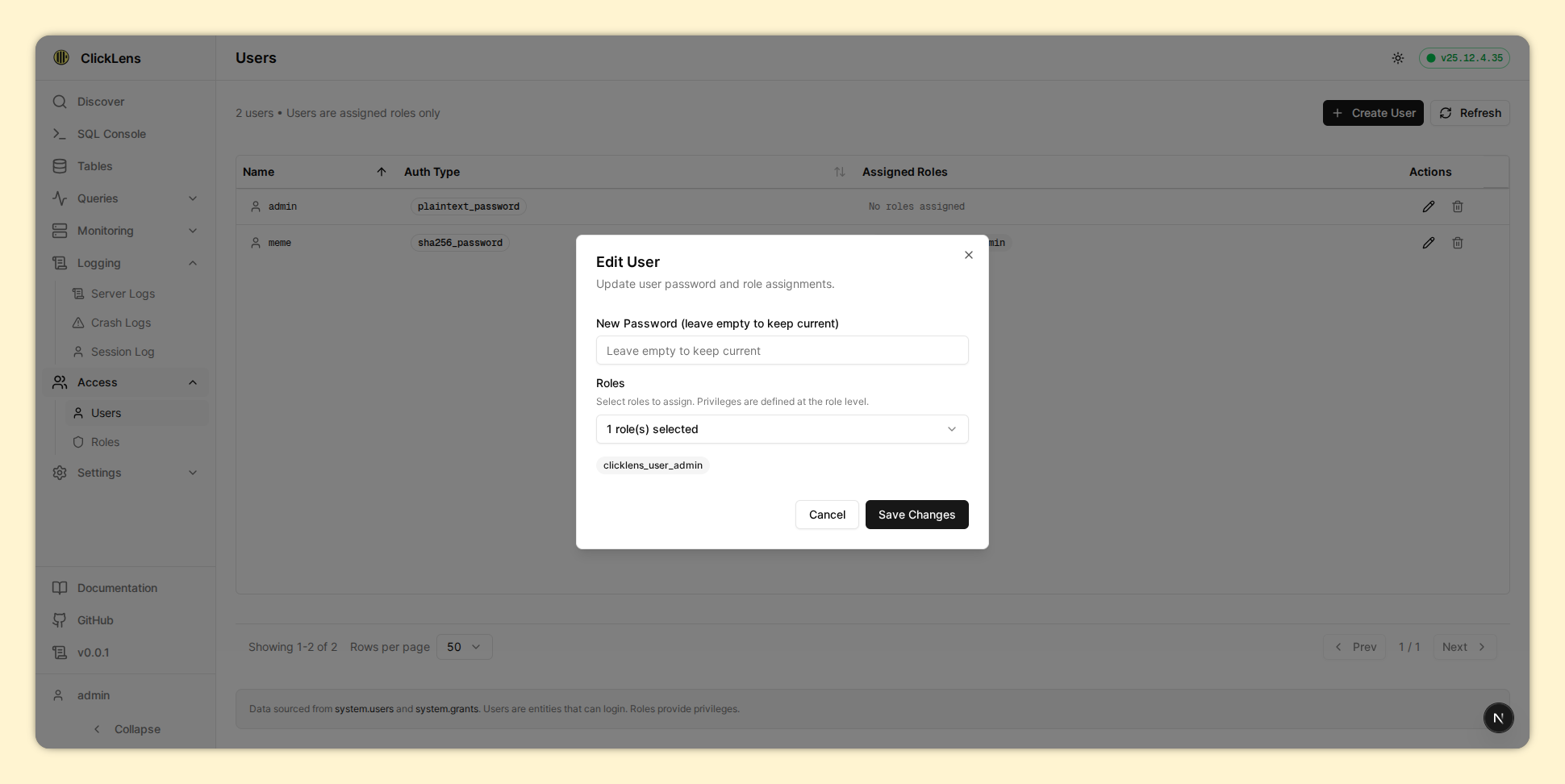Click the delete trash icon for admin user
The width and height of the screenshot is (1565, 784).
tap(1457, 206)
